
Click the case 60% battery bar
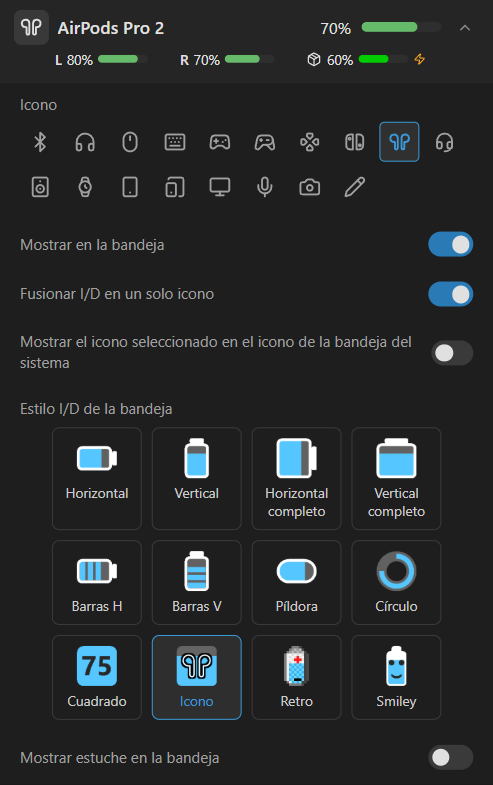[383, 59]
